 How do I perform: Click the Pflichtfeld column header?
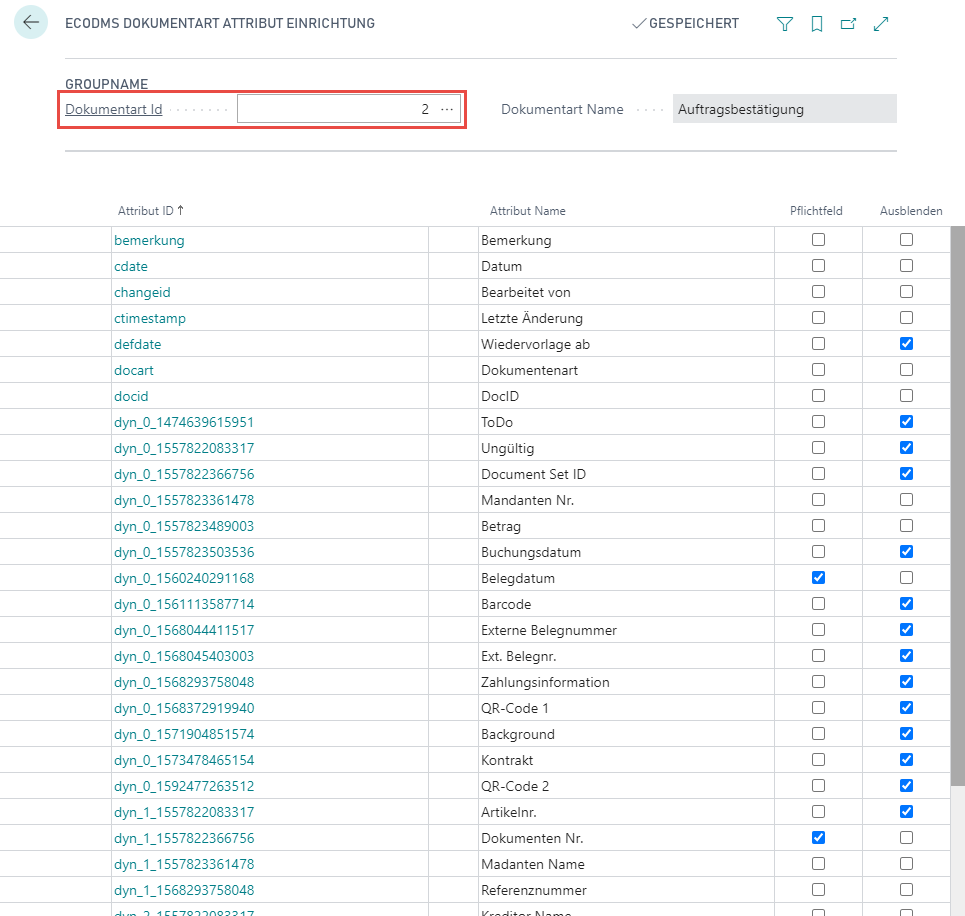click(x=816, y=211)
